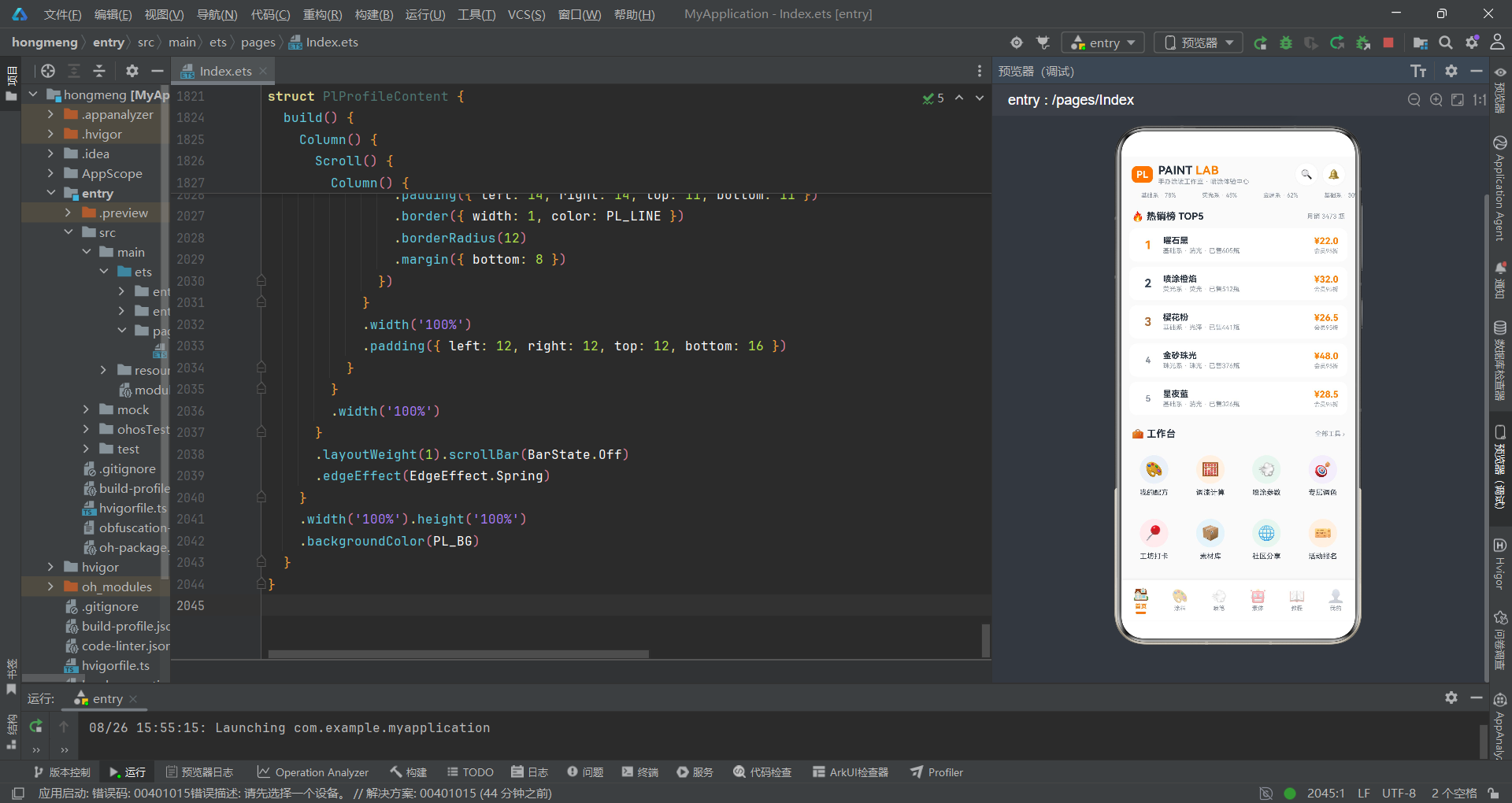Open run panel settings gear

[1451, 698]
